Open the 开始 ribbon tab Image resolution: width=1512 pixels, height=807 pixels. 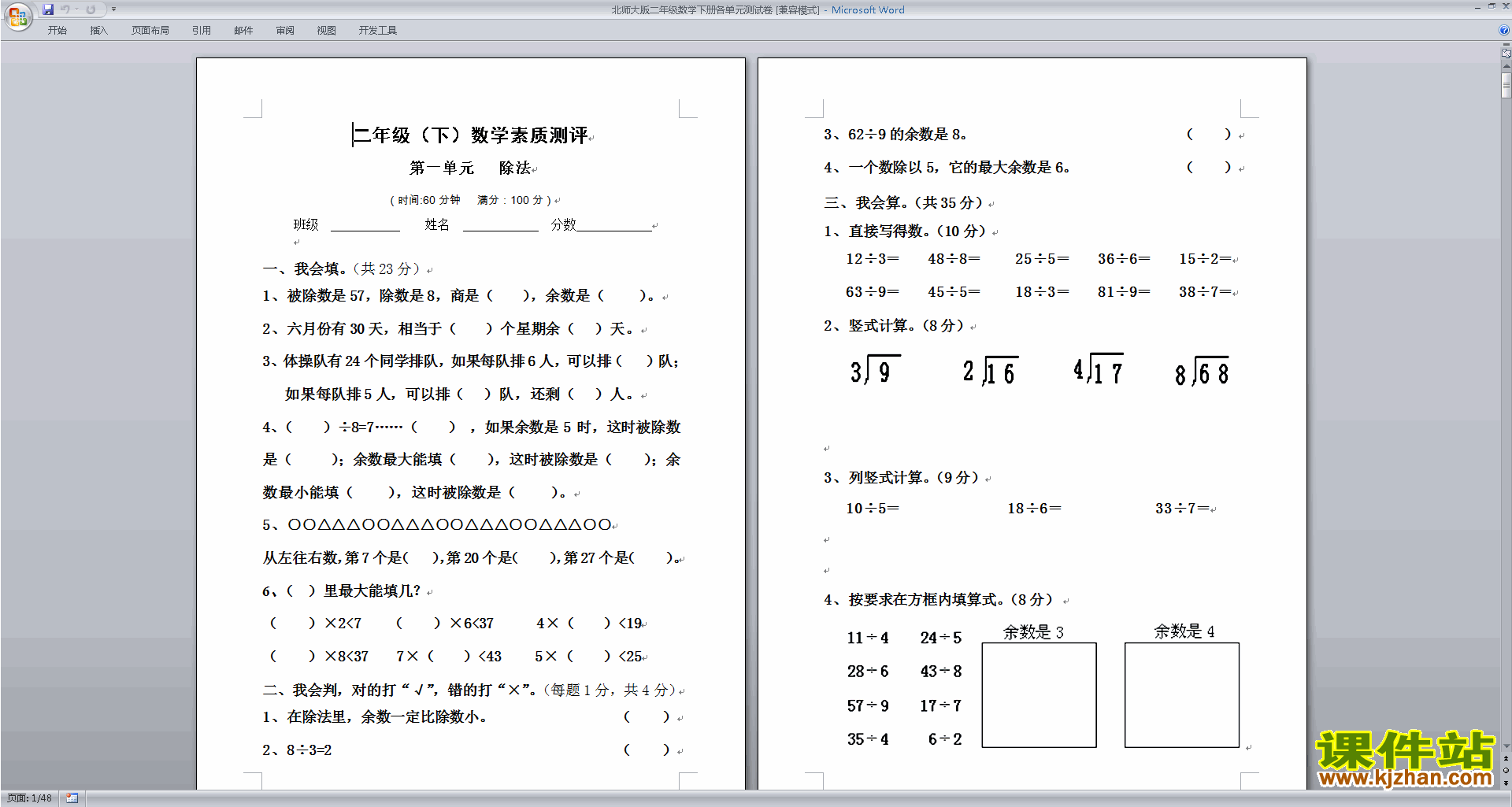[x=57, y=30]
